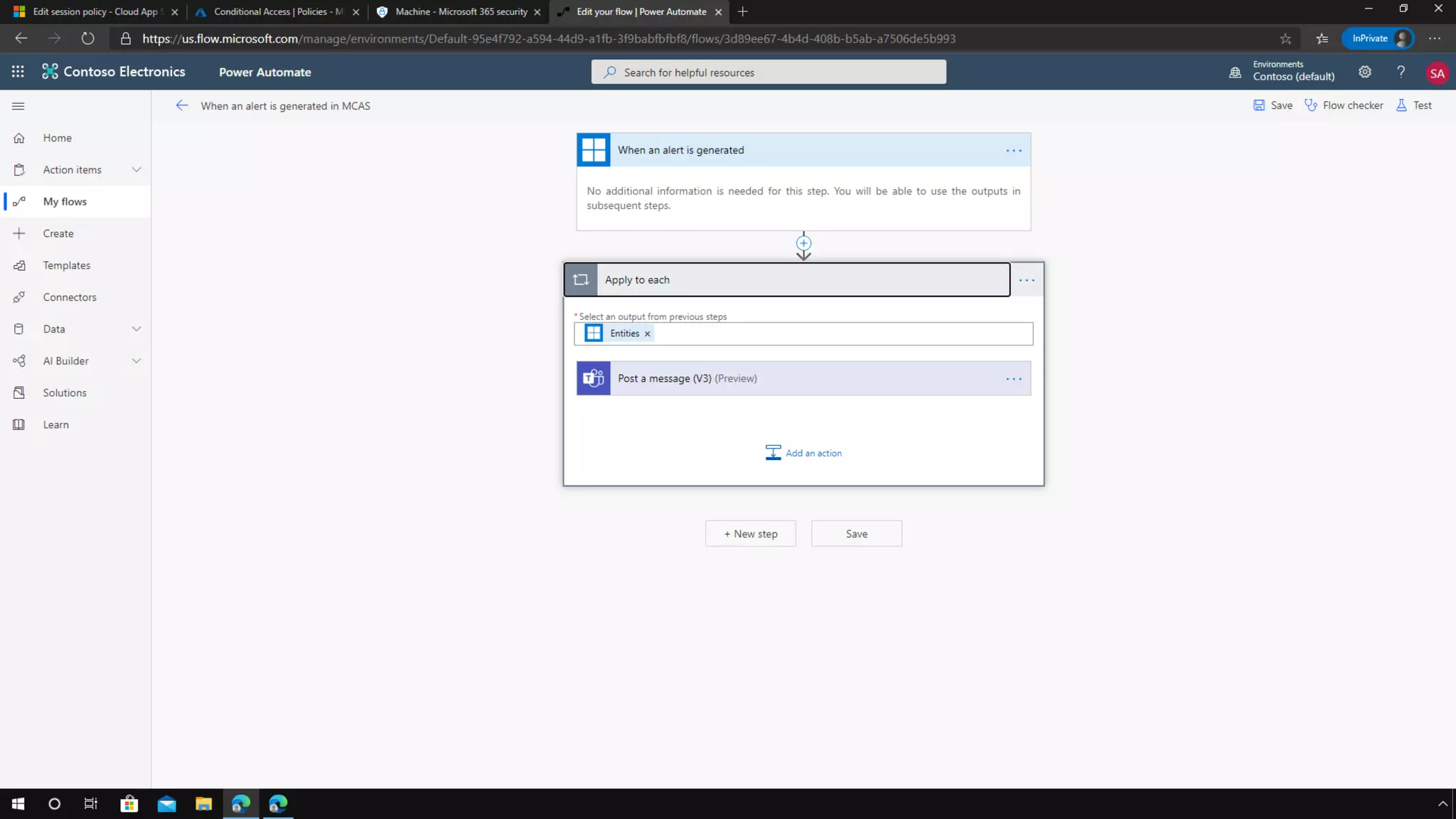Screen dimensions: 1456x819
Task: Click the browser address bar URL
Action: tap(548, 38)
